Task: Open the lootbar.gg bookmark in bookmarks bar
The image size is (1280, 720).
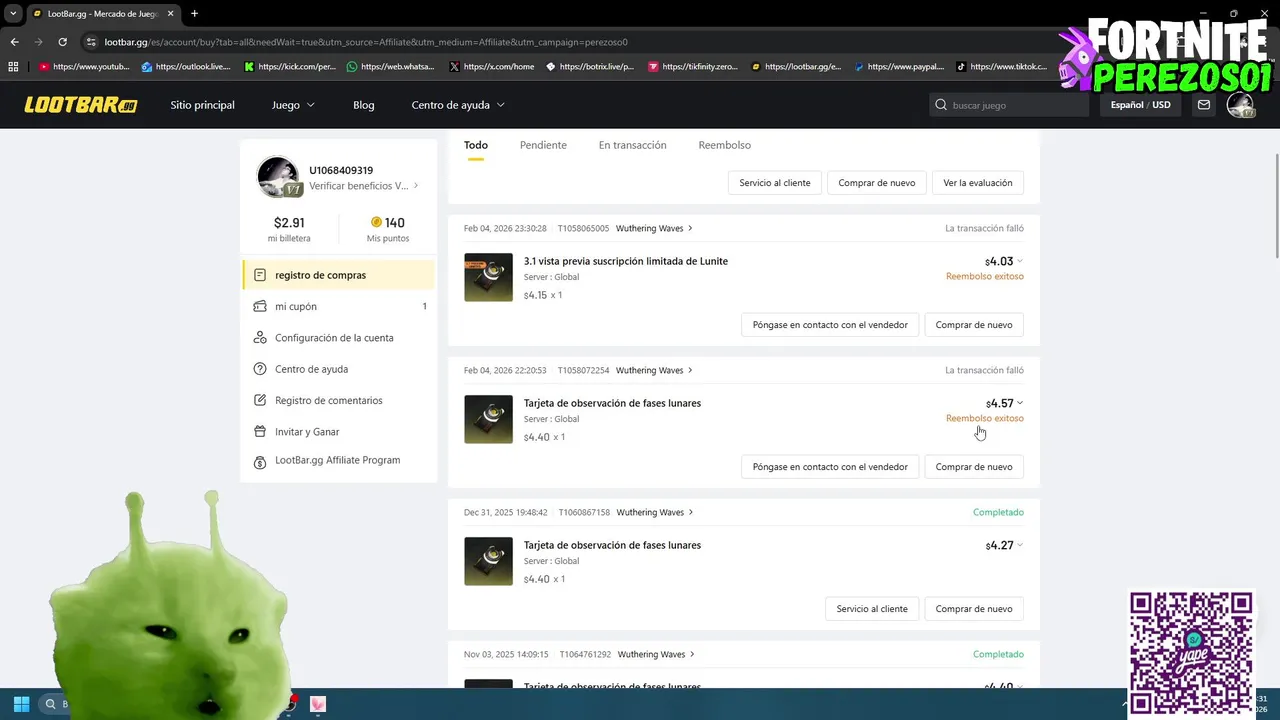Action: [796, 67]
